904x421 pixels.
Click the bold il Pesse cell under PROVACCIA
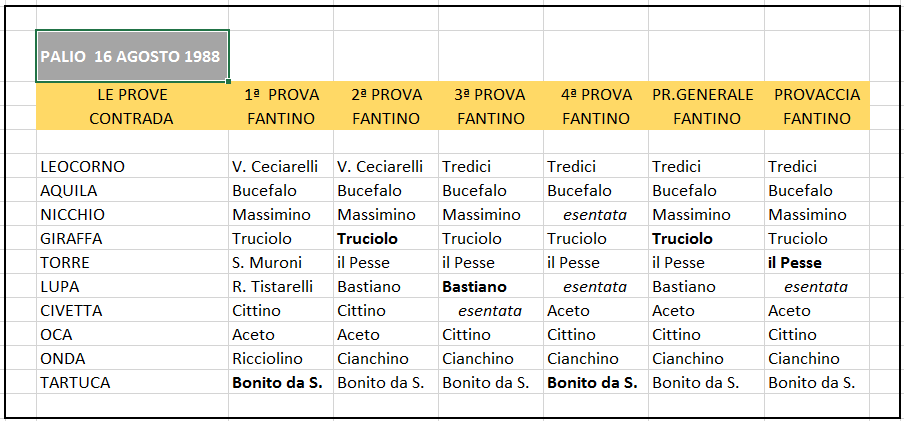coord(817,263)
